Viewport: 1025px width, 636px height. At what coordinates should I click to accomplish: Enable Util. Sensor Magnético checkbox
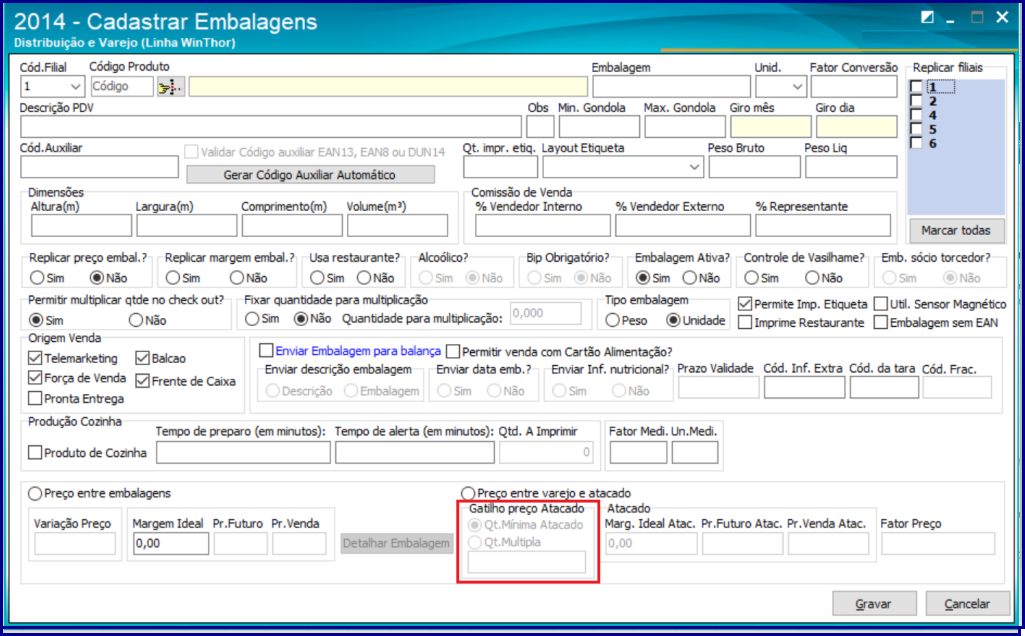pyautogui.click(x=881, y=304)
